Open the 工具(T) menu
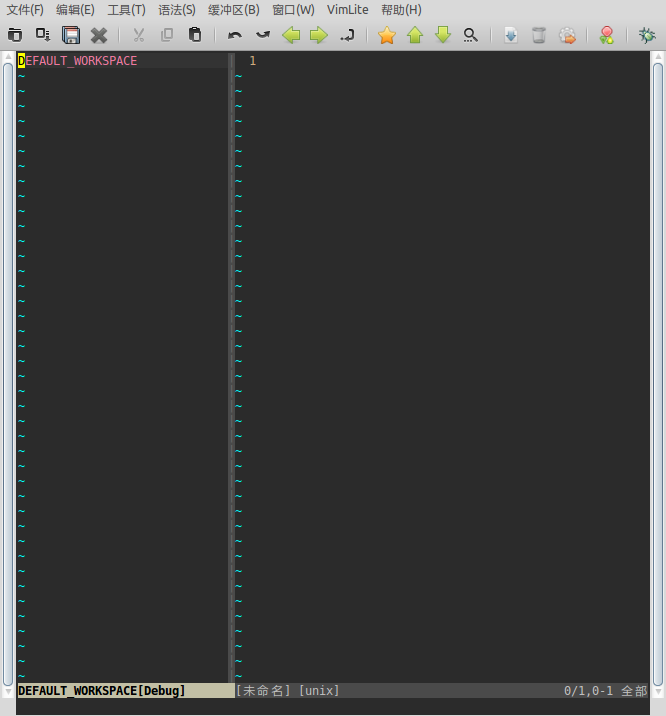The width and height of the screenshot is (666, 716). click(x=126, y=10)
